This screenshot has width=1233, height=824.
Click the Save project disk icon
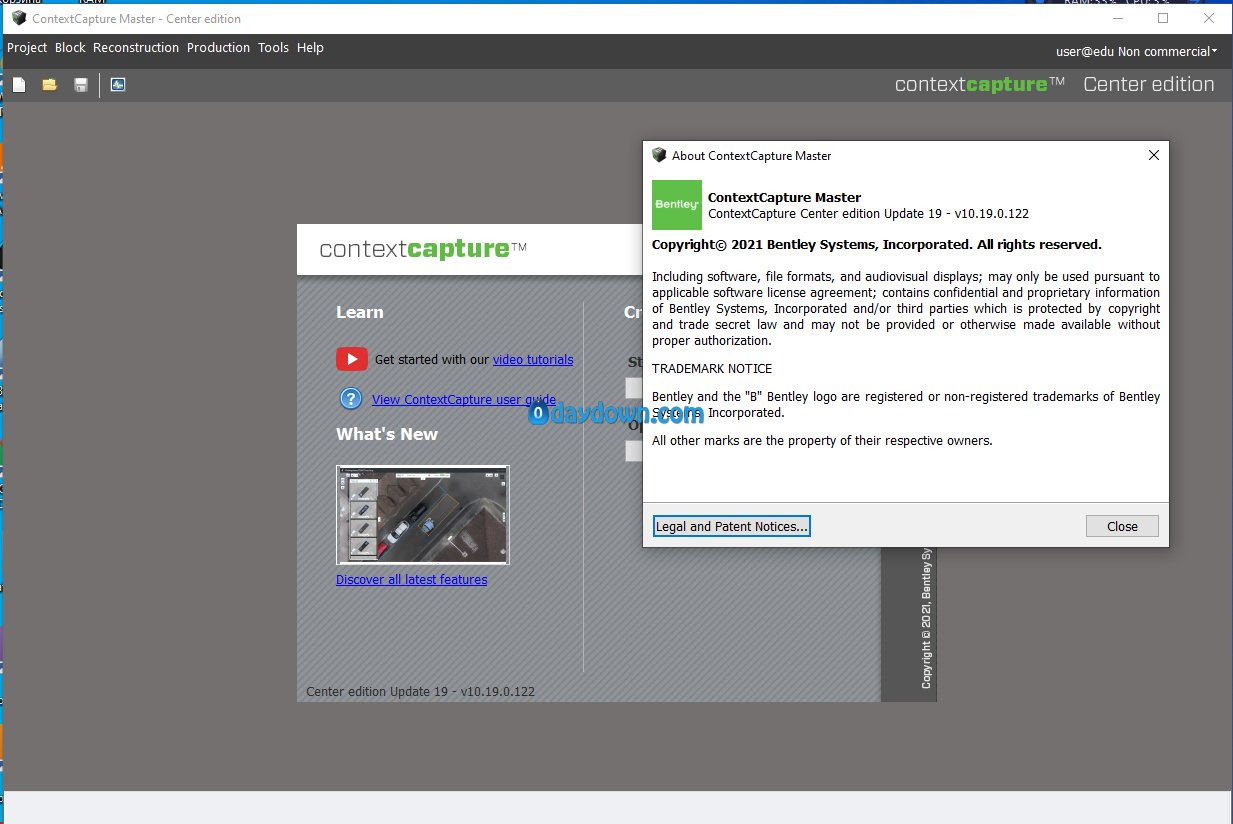(81, 85)
